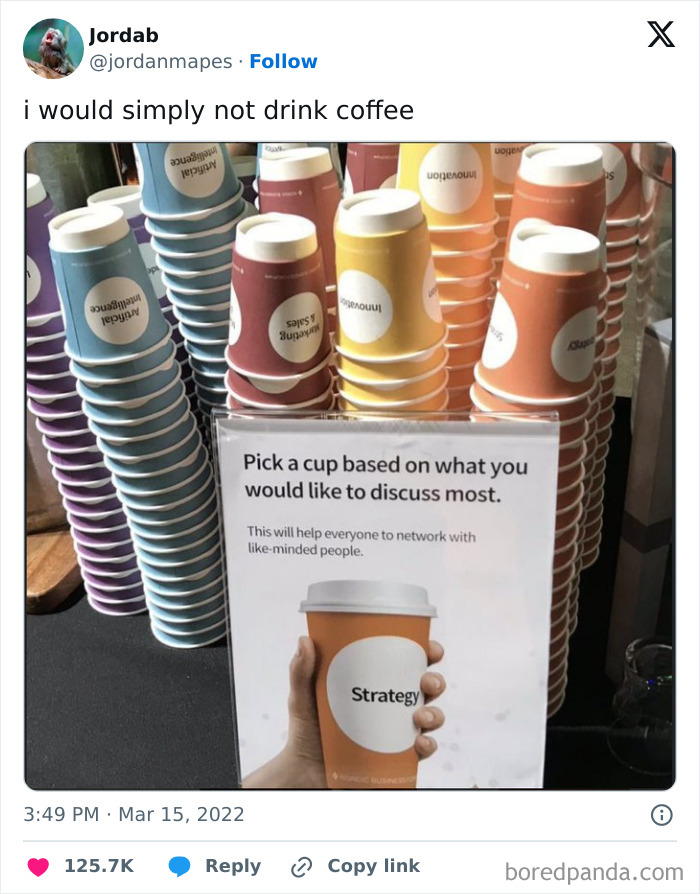Click the Strategy cup on the sign
700x894 pixels.
371,684
